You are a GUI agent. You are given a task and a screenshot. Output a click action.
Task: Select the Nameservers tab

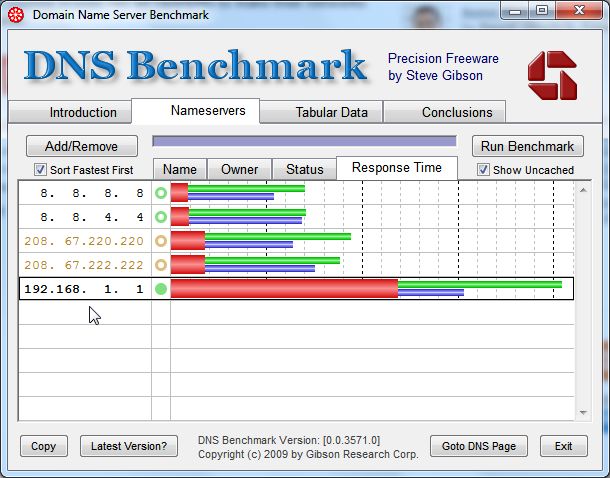coord(196,111)
